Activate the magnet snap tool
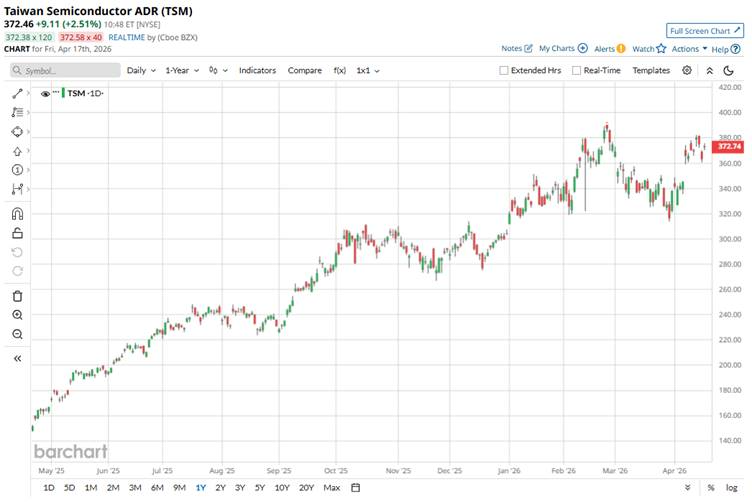752x502 pixels. [17, 213]
